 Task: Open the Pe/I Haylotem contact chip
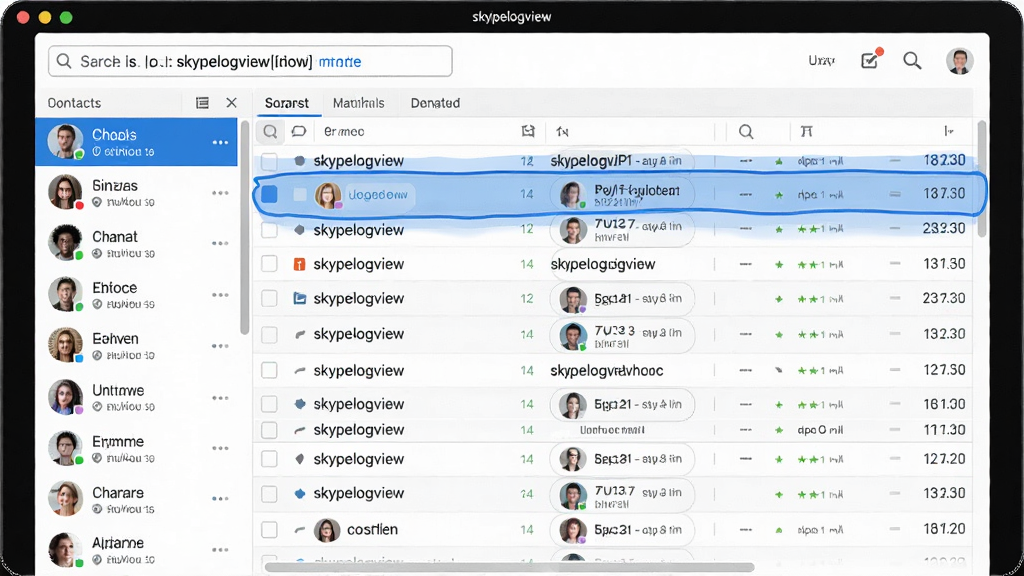pos(622,195)
